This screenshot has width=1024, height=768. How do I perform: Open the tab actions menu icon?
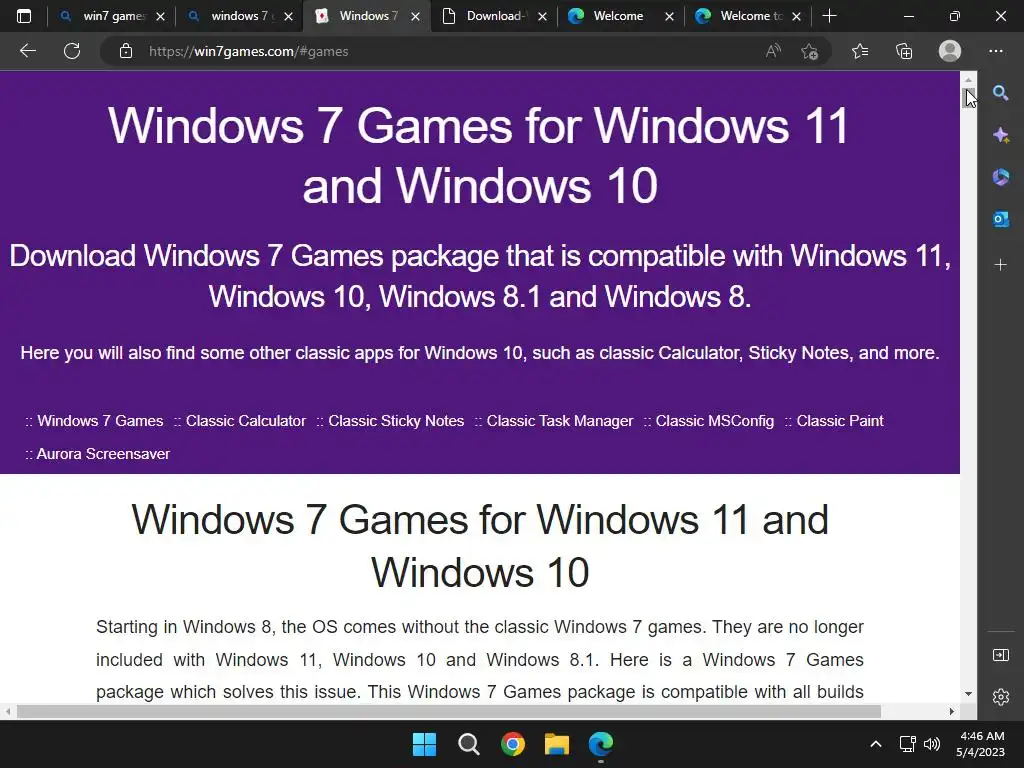tap(24, 16)
